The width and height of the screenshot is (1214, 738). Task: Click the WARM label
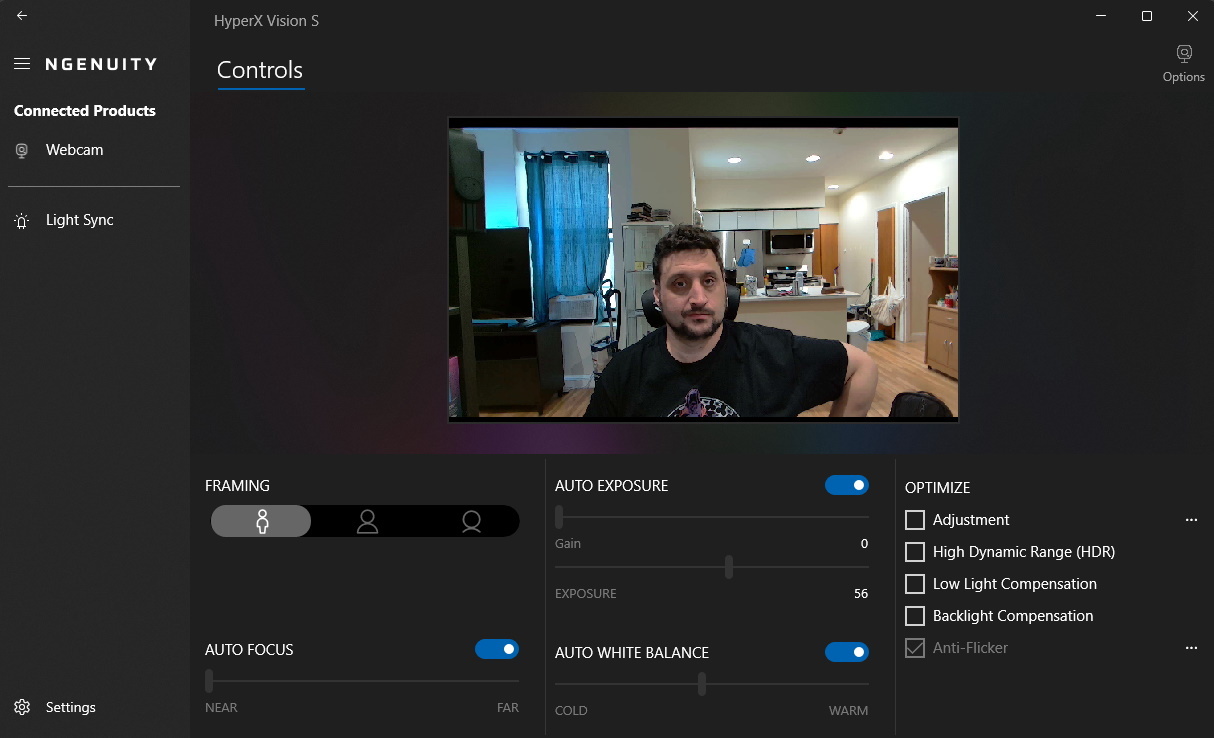[x=848, y=711]
